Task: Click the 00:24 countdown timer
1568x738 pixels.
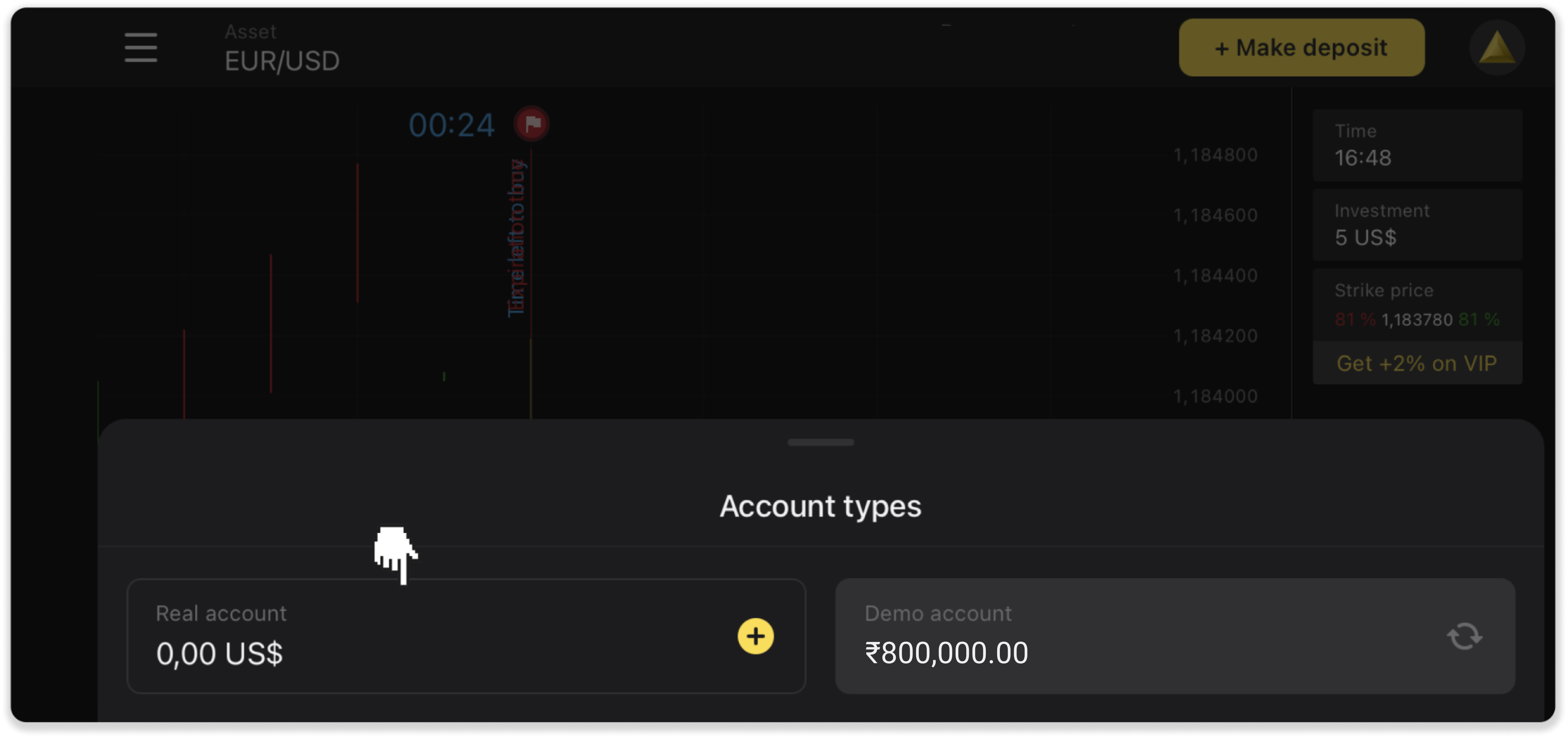Action: 451,125
